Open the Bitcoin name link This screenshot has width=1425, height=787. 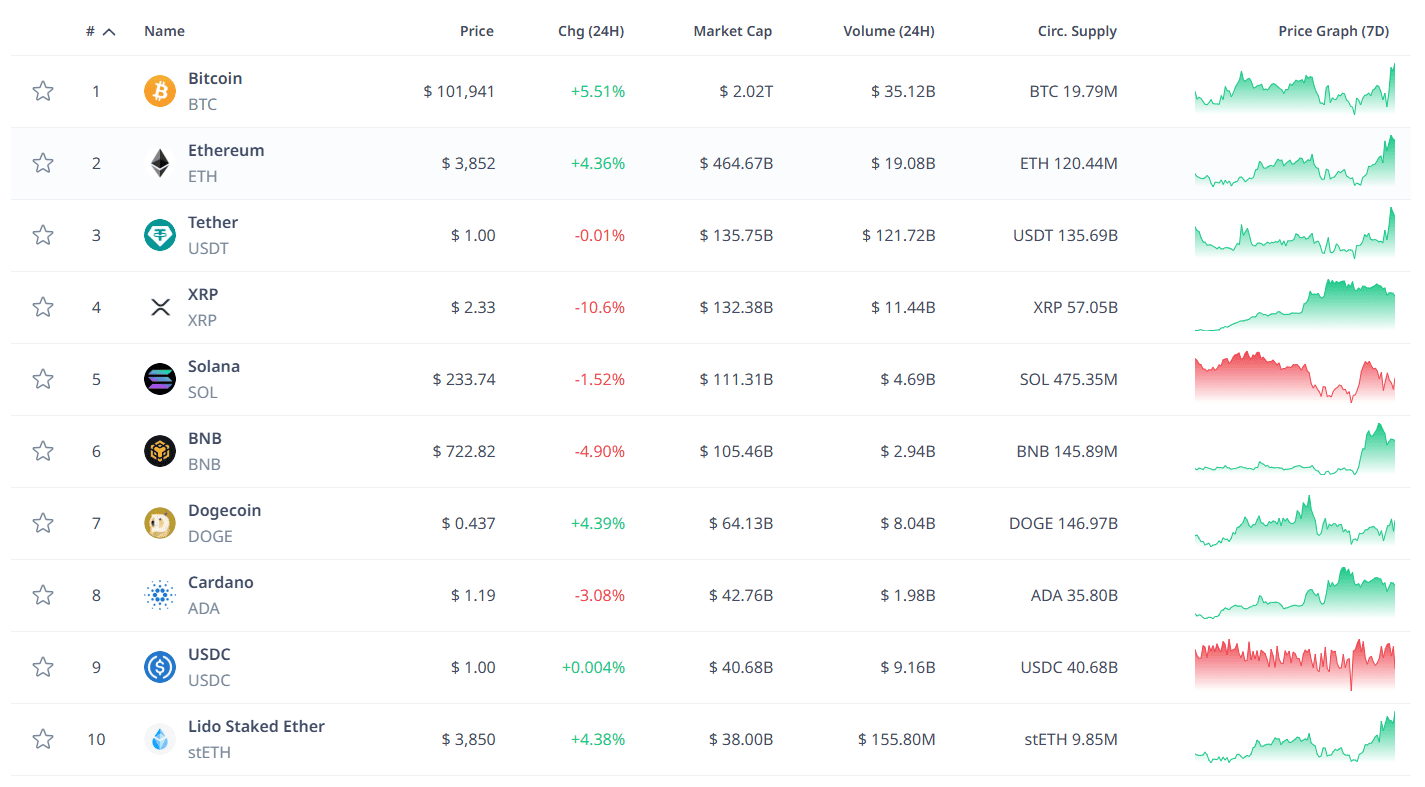click(x=215, y=78)
